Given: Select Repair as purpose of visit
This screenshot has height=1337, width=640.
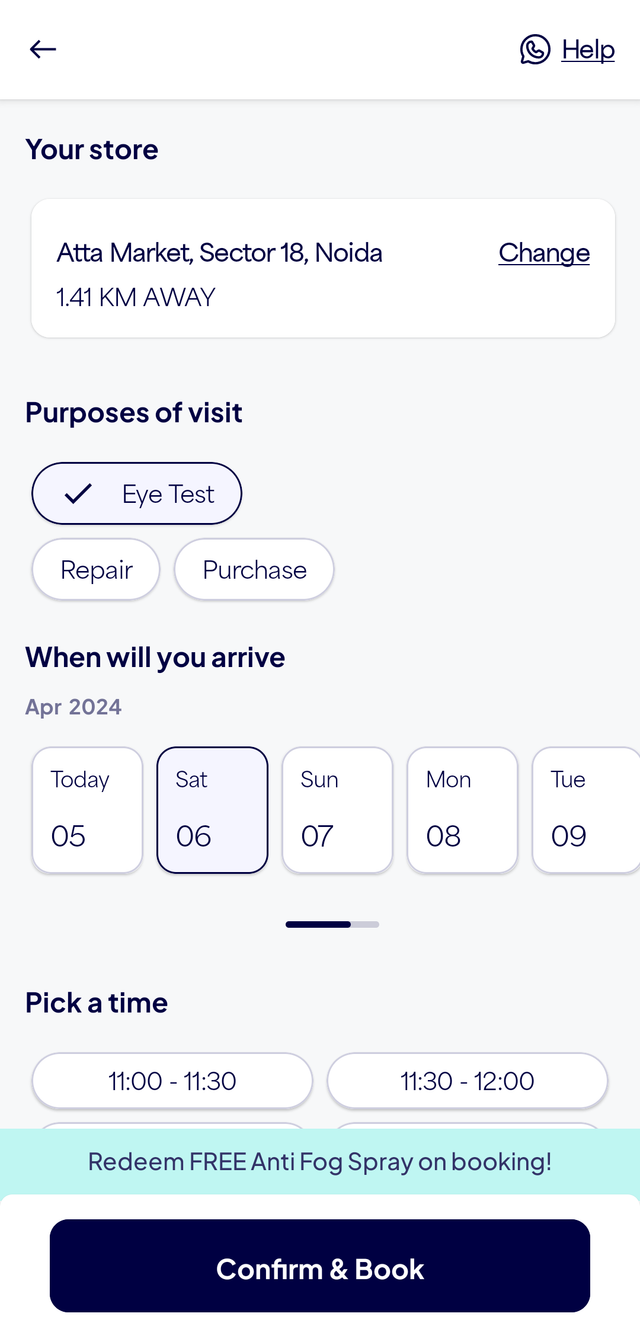Looking at the screenshot, I should [x=96, y=570].
